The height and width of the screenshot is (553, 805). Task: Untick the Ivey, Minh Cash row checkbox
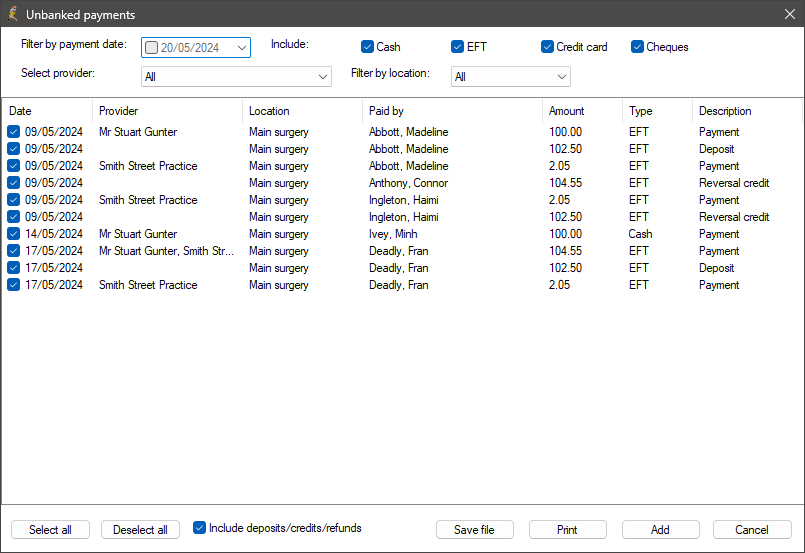(x=14, y=234)
